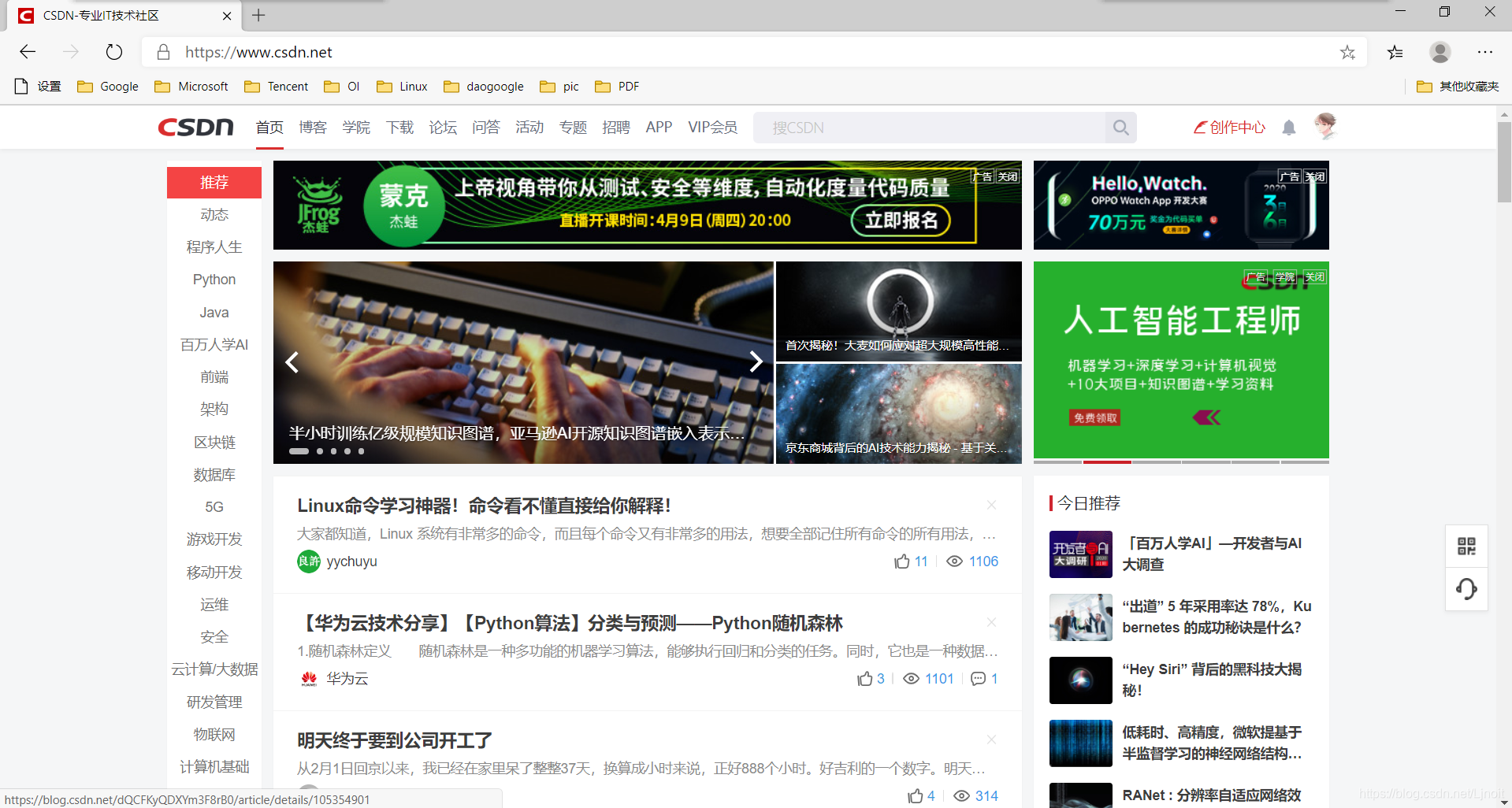Reload the page with refresh icon
The width and height of the screenshot is (1512, 808).
tap(114, 52)
